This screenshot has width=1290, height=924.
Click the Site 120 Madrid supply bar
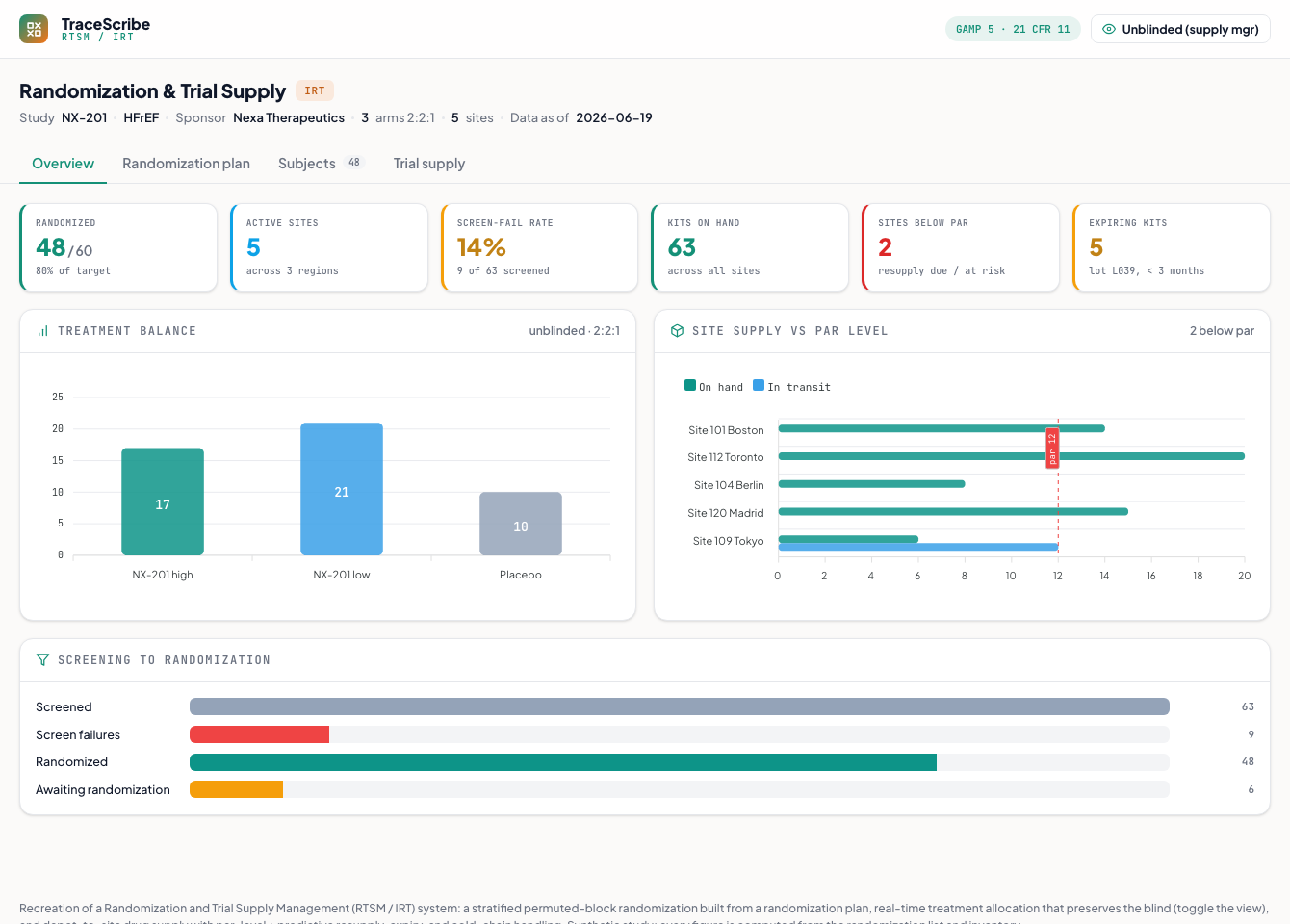tap(953, 512)
